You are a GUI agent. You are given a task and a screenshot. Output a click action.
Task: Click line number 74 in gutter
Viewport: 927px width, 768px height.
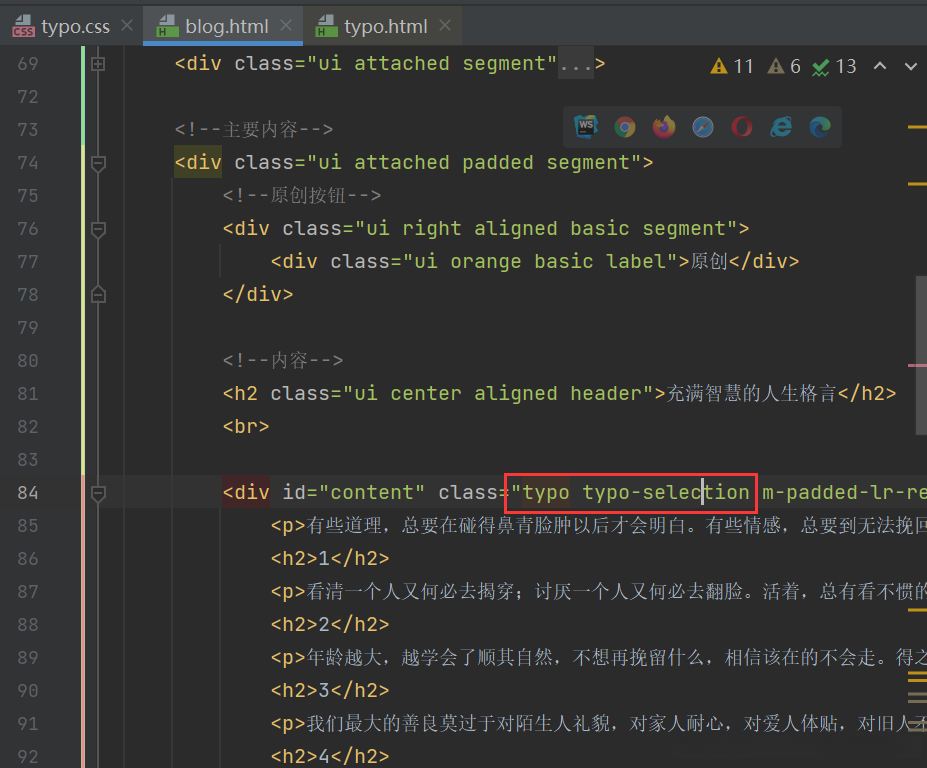point(28,163)
